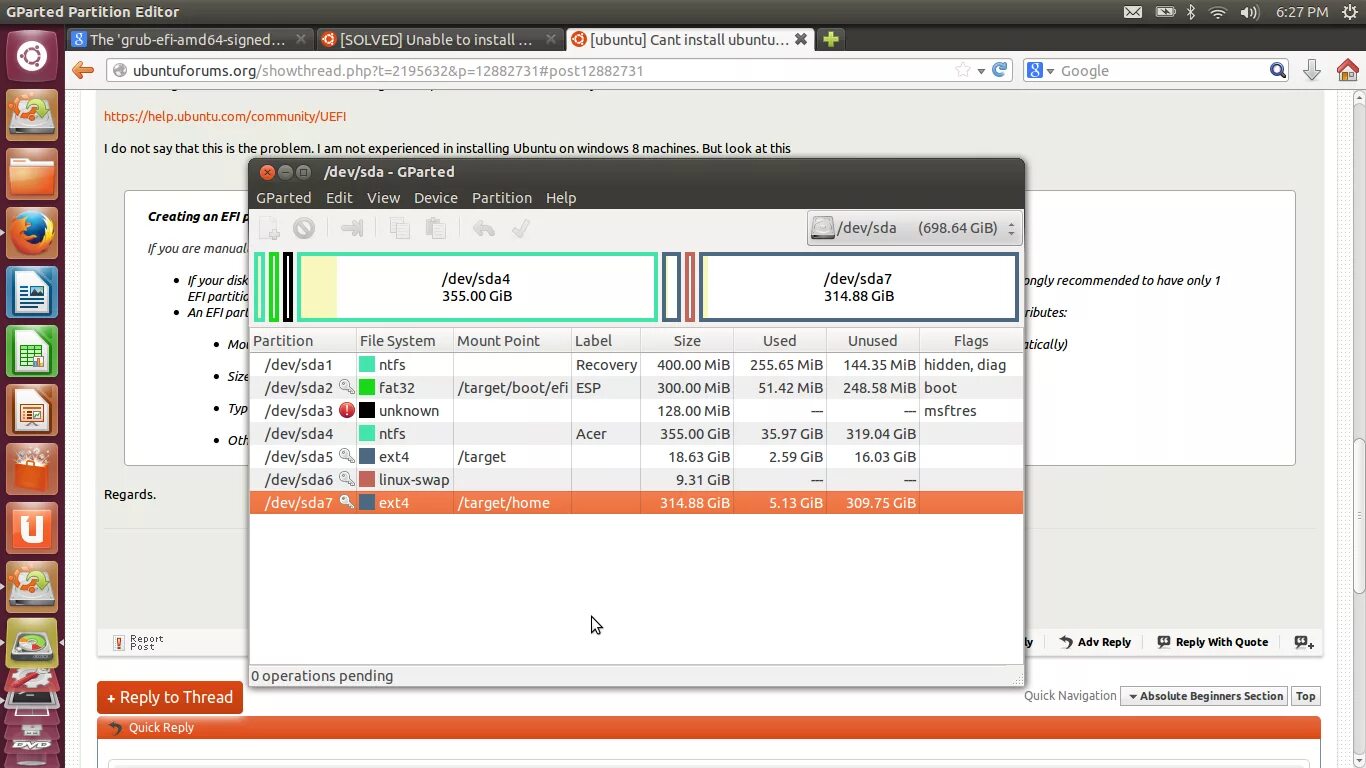Open URL bar history dropdown arrow
The width and height of the screenshot is (1366, 768).
[981, 71]
